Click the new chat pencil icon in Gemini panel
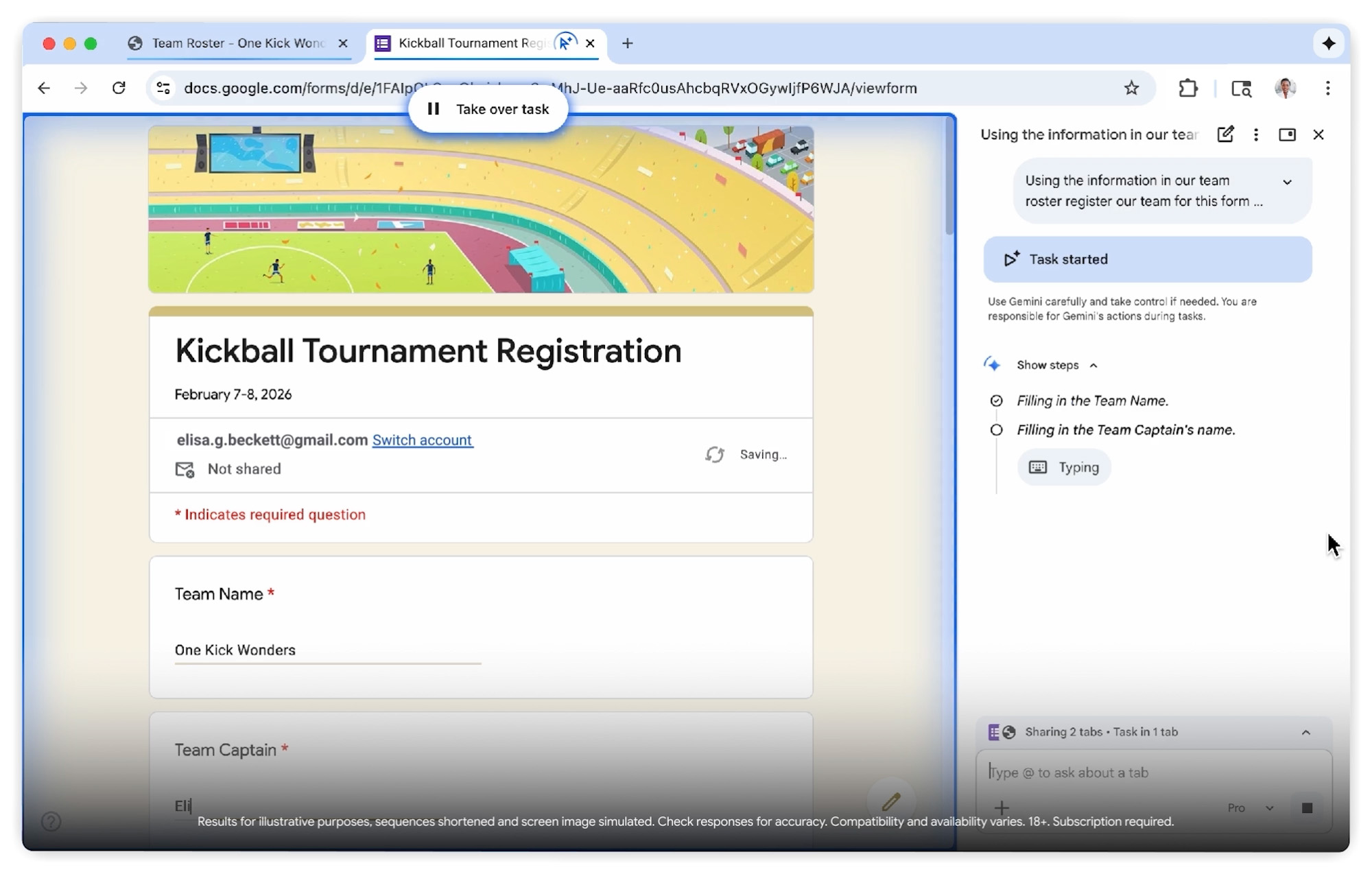This screenshot has width=1372, height=874. [x=1225, y=134]
